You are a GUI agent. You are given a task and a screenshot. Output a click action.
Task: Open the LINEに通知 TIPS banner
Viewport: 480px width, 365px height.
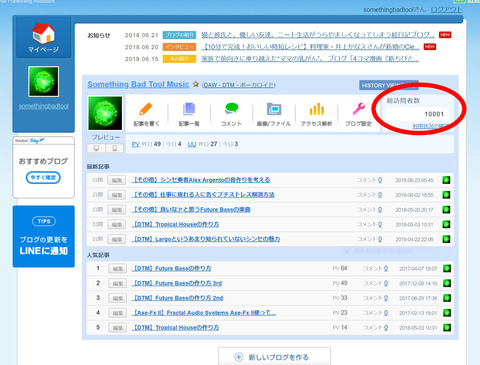tap(44, 236)
